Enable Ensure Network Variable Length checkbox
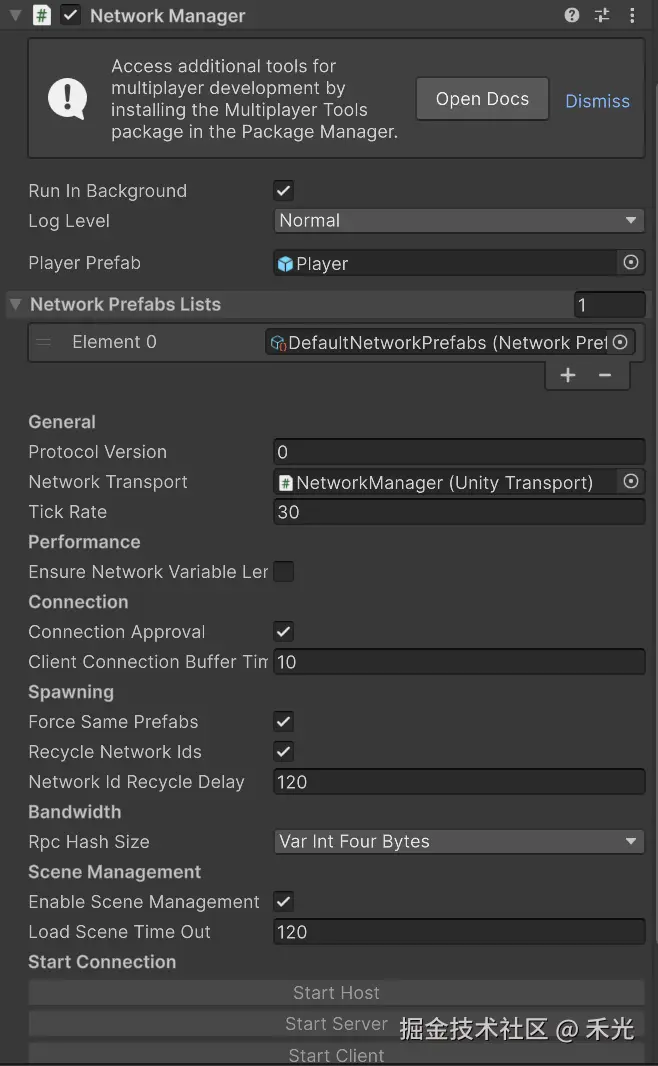This screenshot has height=1066, width=658. coord(284,572)
